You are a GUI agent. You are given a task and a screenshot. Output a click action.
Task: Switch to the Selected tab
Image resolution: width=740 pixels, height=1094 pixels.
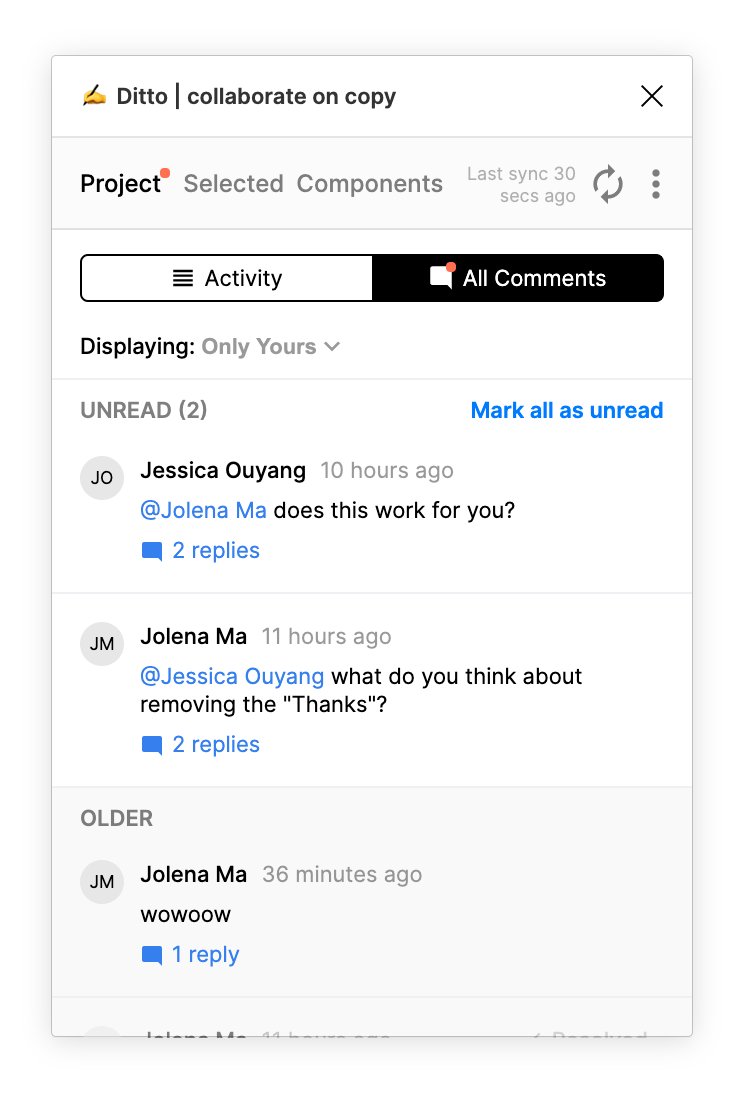pos(233,184)
